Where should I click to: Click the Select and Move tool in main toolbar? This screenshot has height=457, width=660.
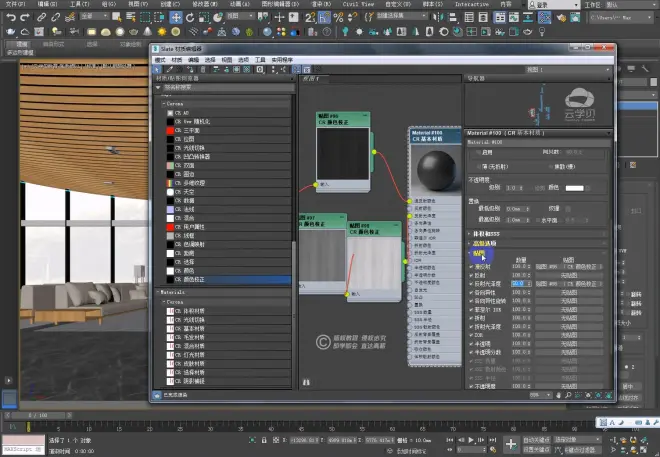point(176,17)
